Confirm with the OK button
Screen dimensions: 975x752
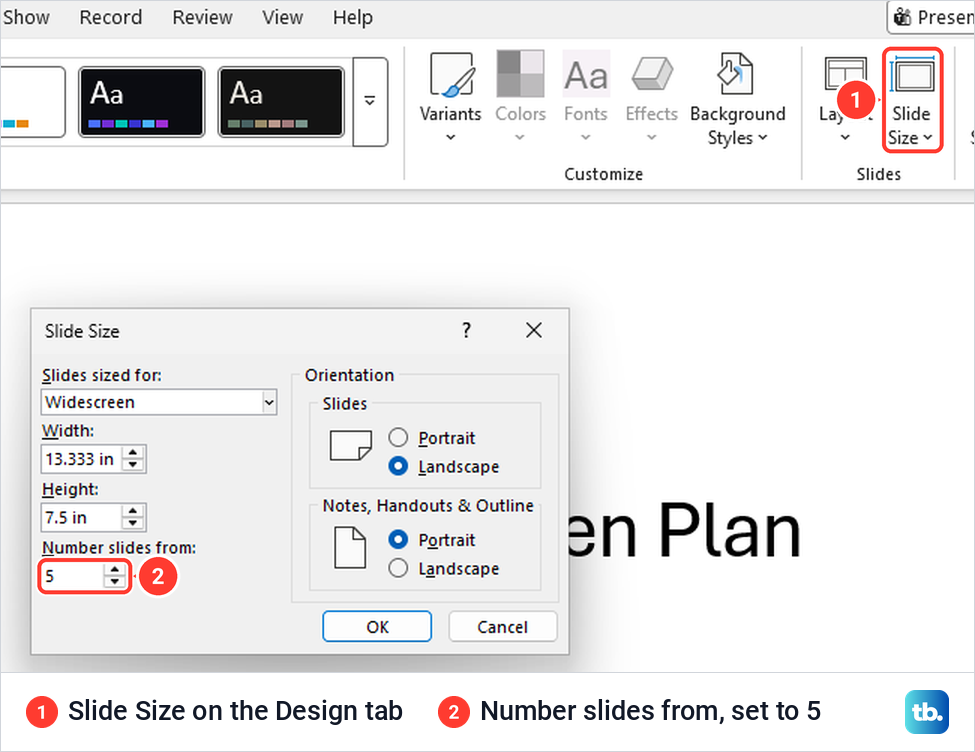point(377,626)
